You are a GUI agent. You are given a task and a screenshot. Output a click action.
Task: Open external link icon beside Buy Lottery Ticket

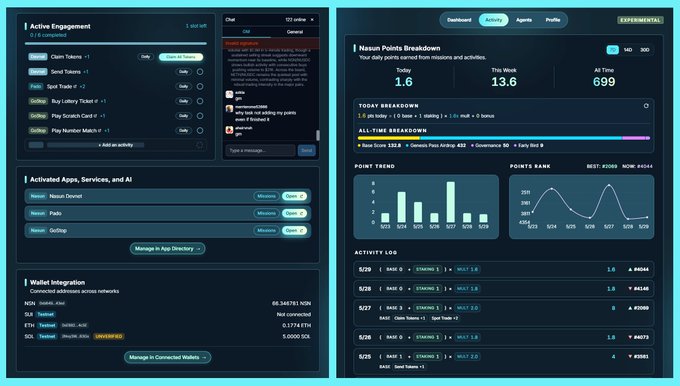(96, 101)
